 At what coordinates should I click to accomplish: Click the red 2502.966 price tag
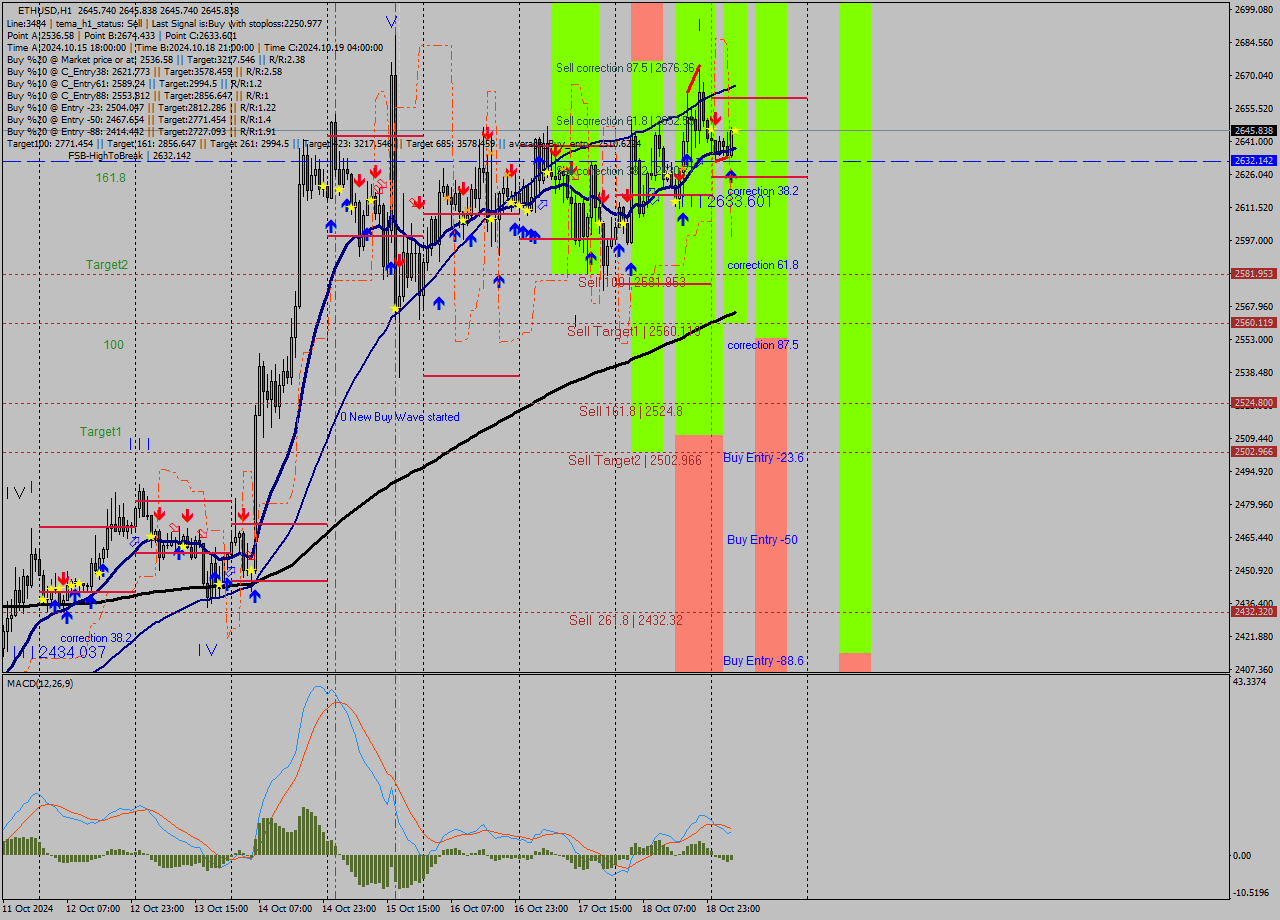(1253, 452)
